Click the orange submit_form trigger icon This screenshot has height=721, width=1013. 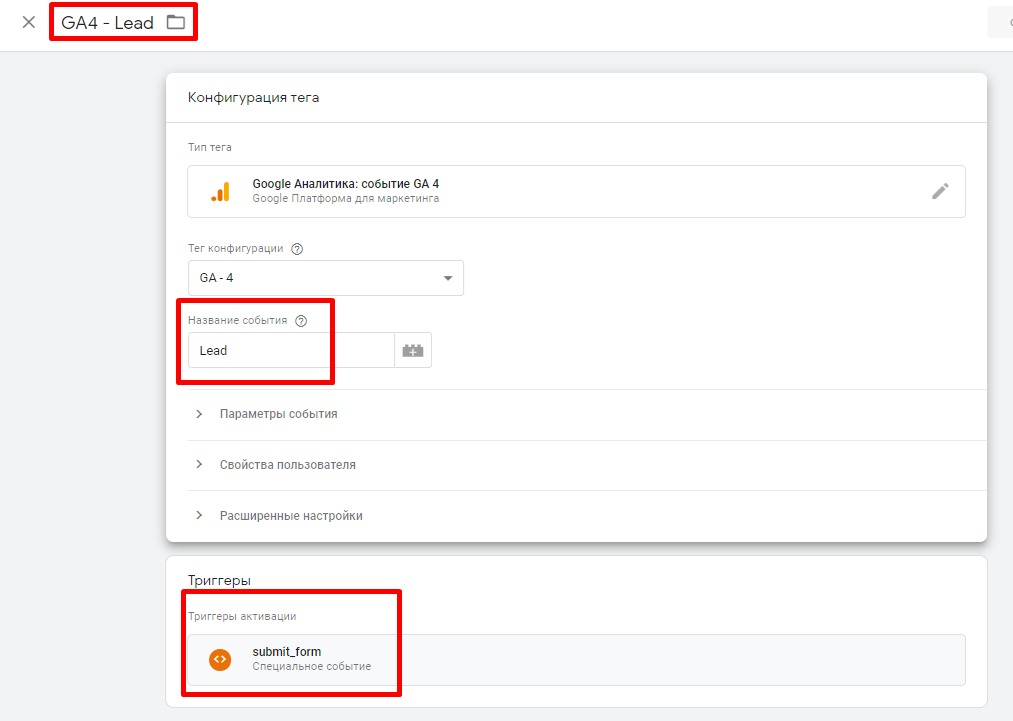(220, 659)
